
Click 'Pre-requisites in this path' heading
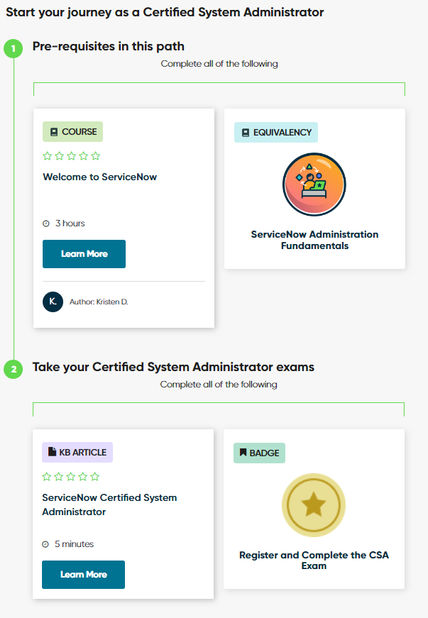pyautogui.click(x=108, y=47)
